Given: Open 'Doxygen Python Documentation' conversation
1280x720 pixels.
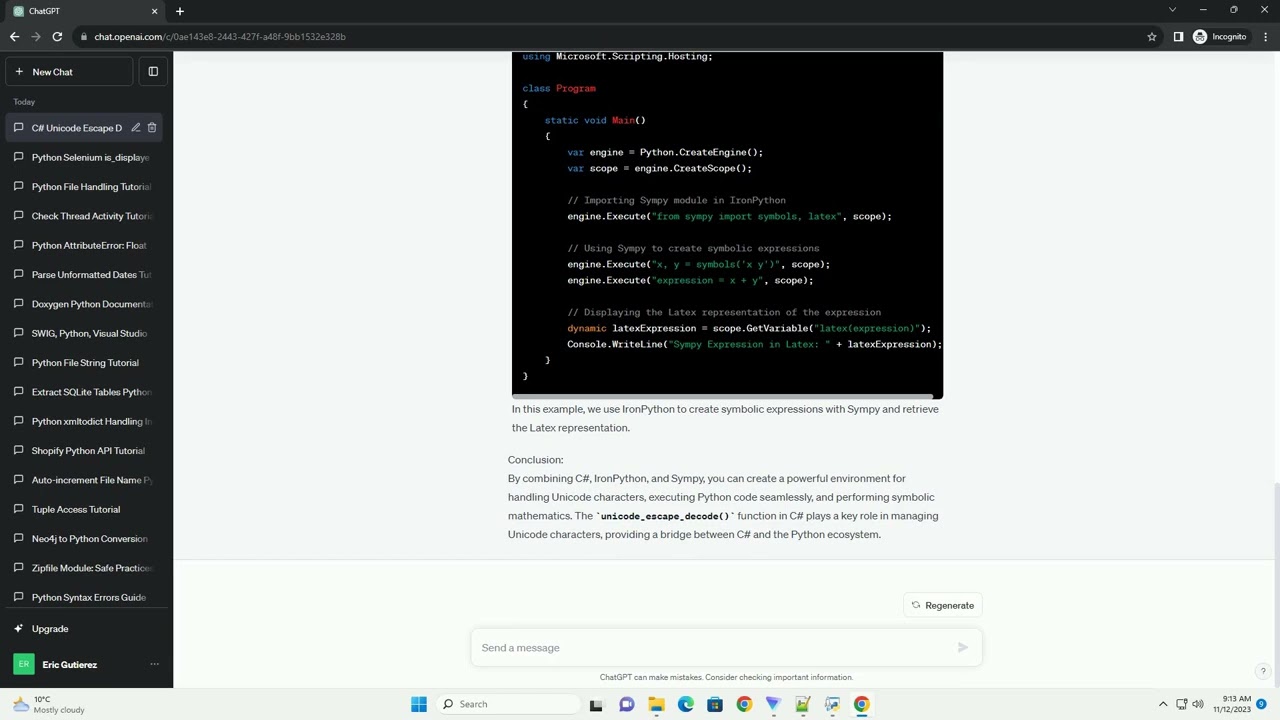Looking at the screenshot, I should click(86, 304).
